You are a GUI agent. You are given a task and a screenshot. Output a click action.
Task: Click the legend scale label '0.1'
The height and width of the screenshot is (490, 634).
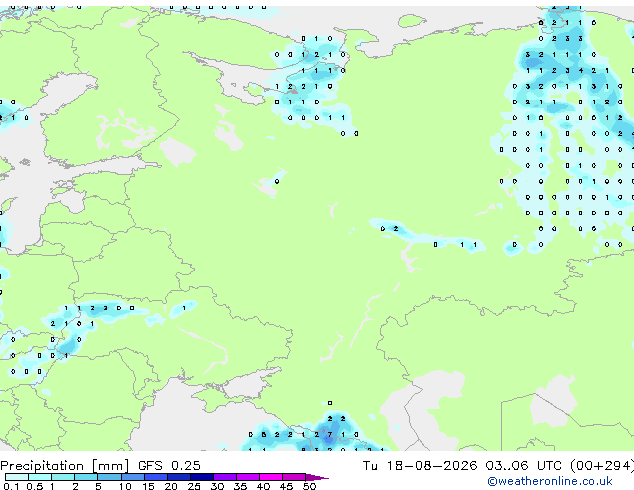coord(12,486)
